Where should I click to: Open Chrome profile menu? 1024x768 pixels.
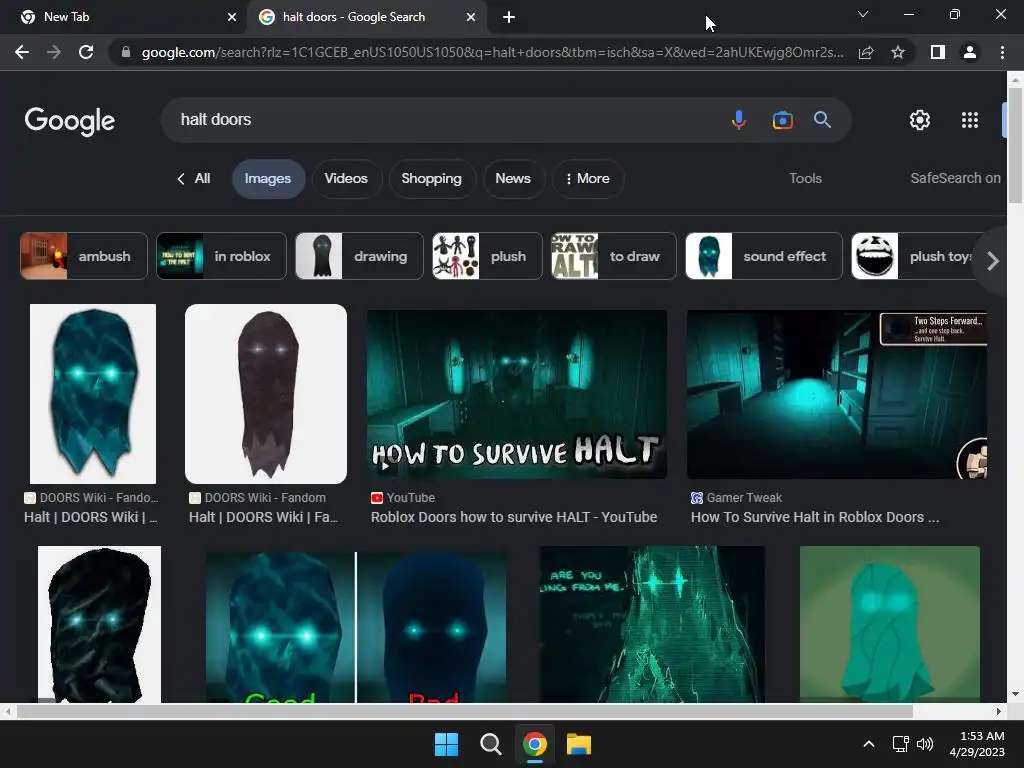coord(970,52)
